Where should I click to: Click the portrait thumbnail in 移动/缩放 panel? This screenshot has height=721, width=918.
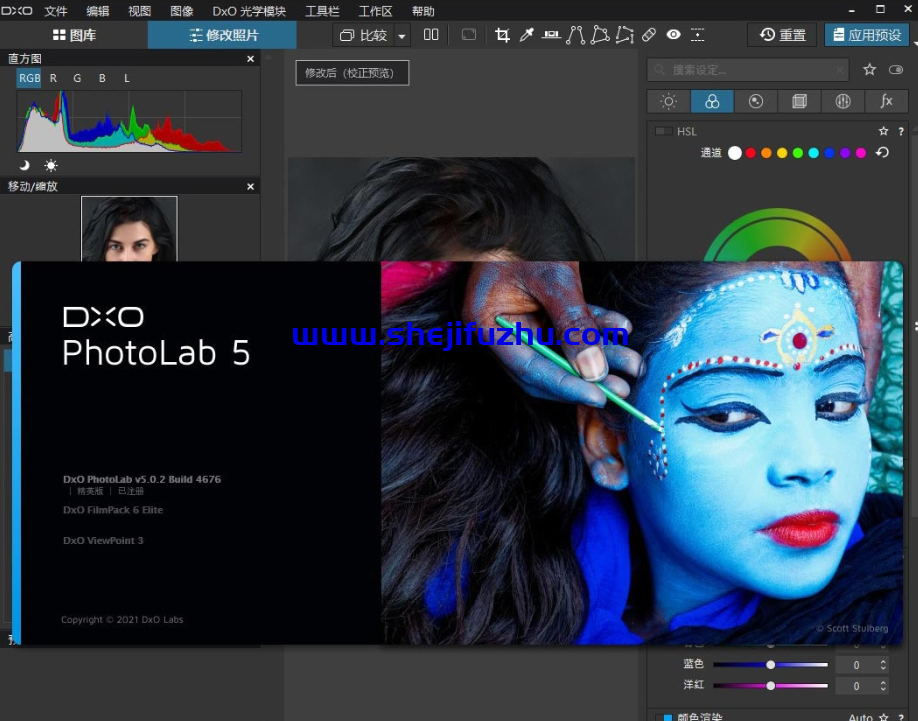(x=129, y=229)
